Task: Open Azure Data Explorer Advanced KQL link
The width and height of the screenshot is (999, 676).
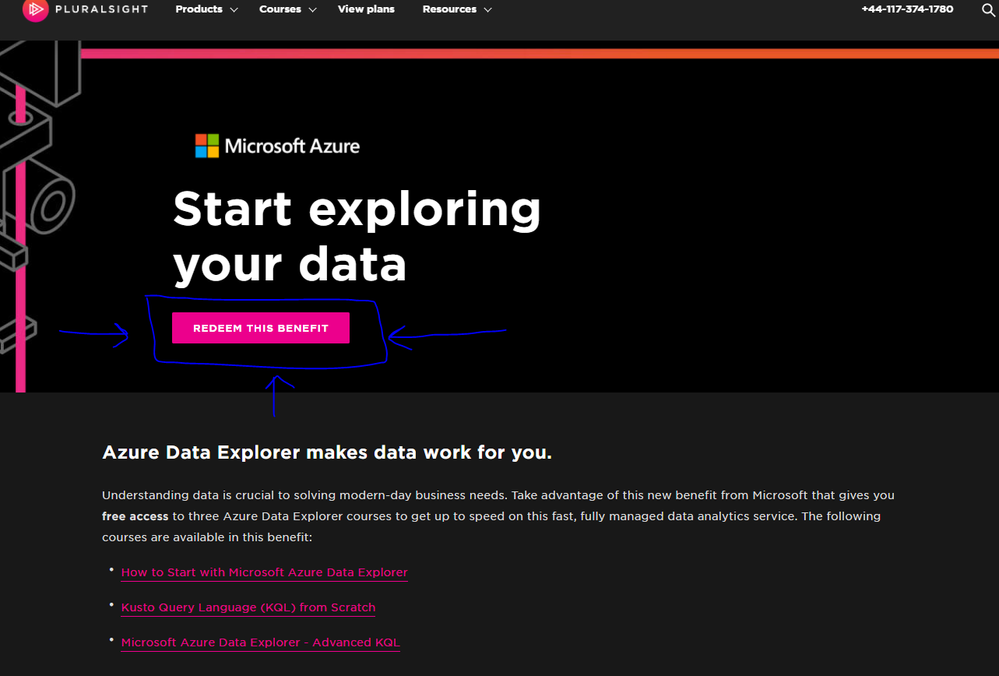Action: tap(261, 642)
